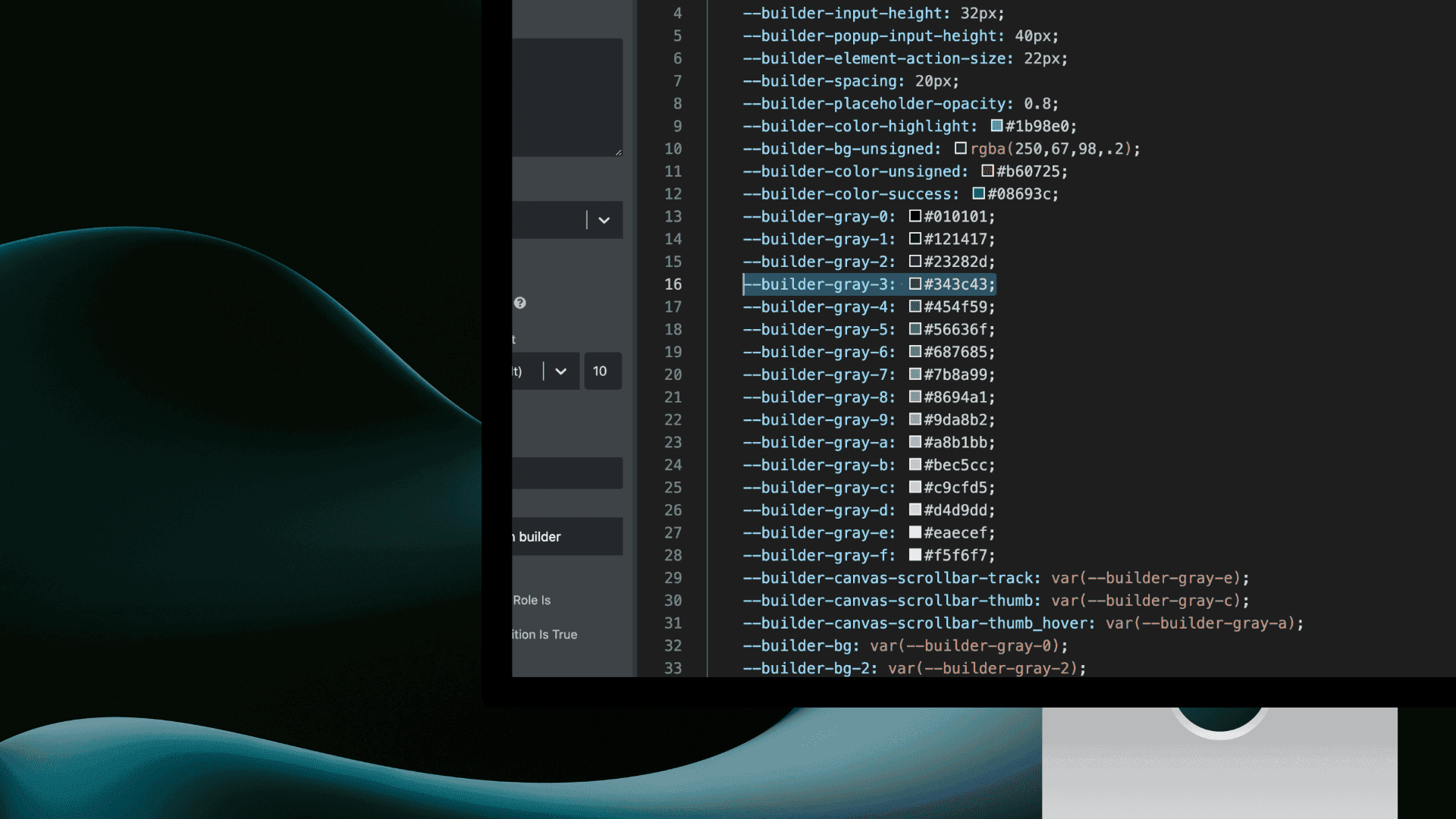Click the white swatch beside #f5f6f7

coord(915,555)
